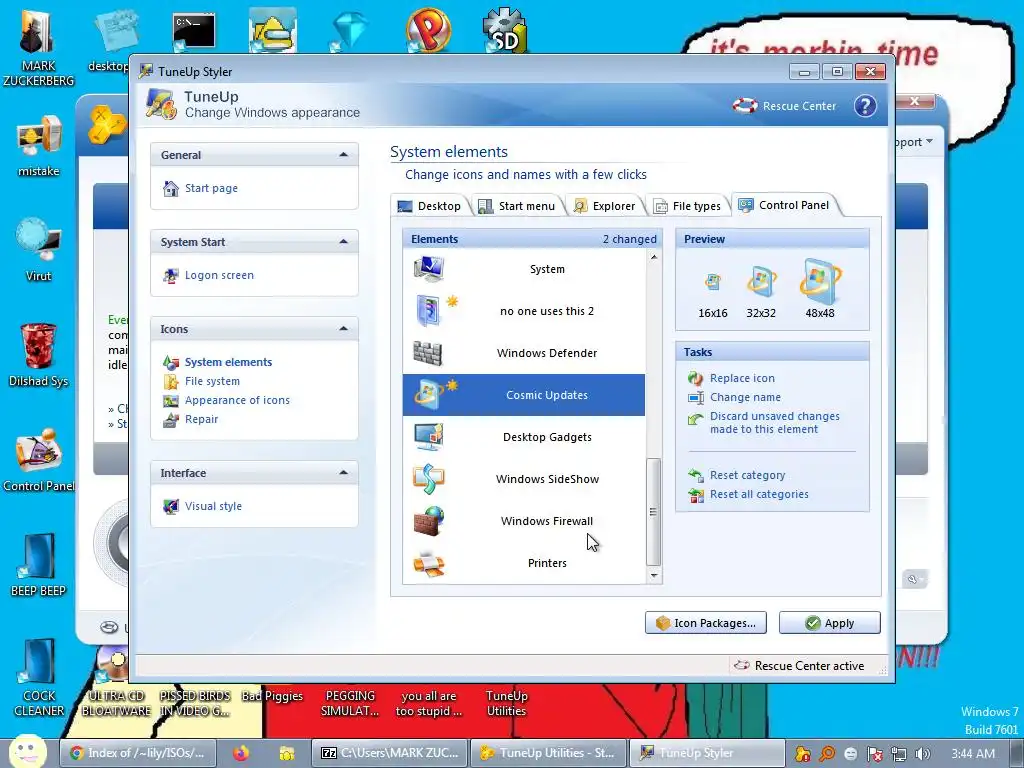The width and height of the screenshot is (1024, 768).
Task: Switch to the Start menu tab
Action: [x=517, y=206]
